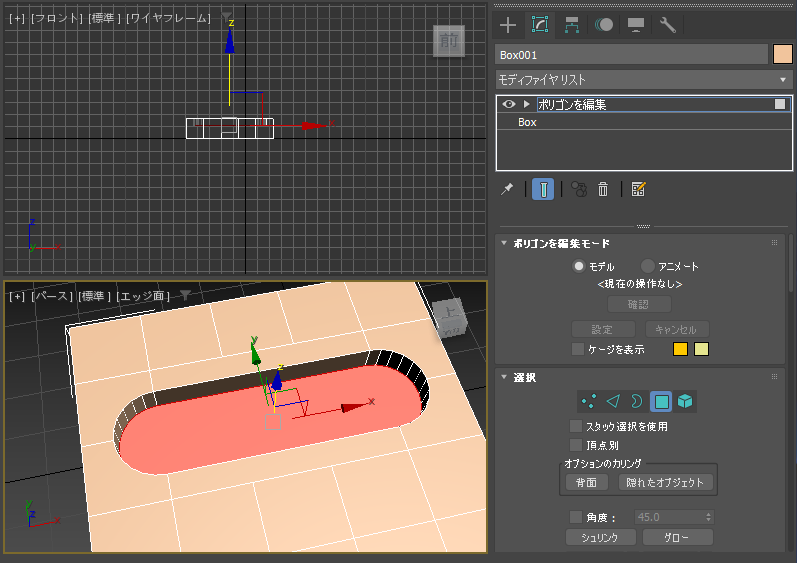Open the [+] menu in perspective viewport
The width and height of the screenshot is (797, 563).
pyautogui.click(x=17, y=296)
